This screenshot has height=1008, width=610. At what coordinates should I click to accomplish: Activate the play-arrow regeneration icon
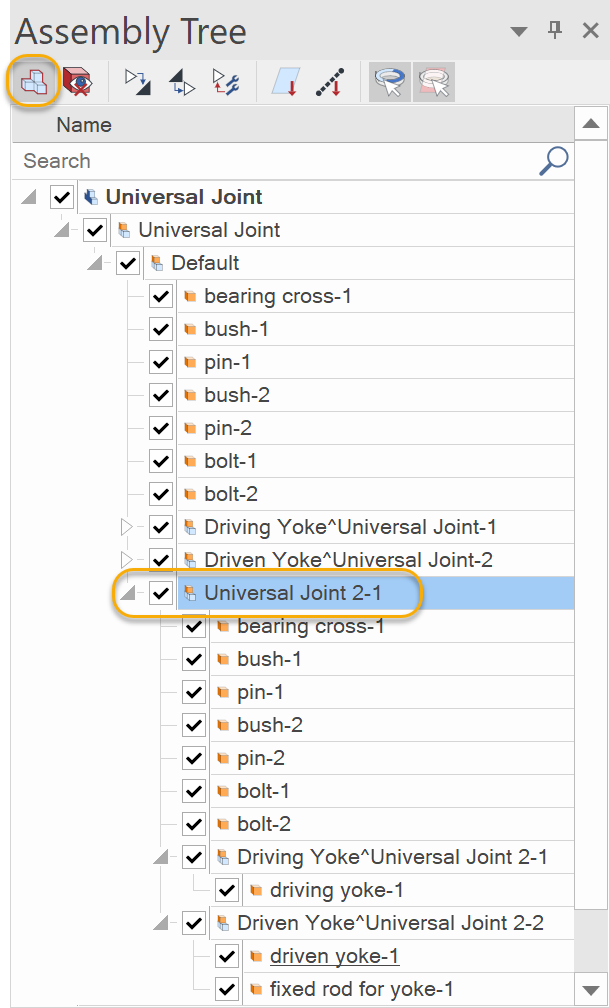pyautogui.click(x=136, y=82)
